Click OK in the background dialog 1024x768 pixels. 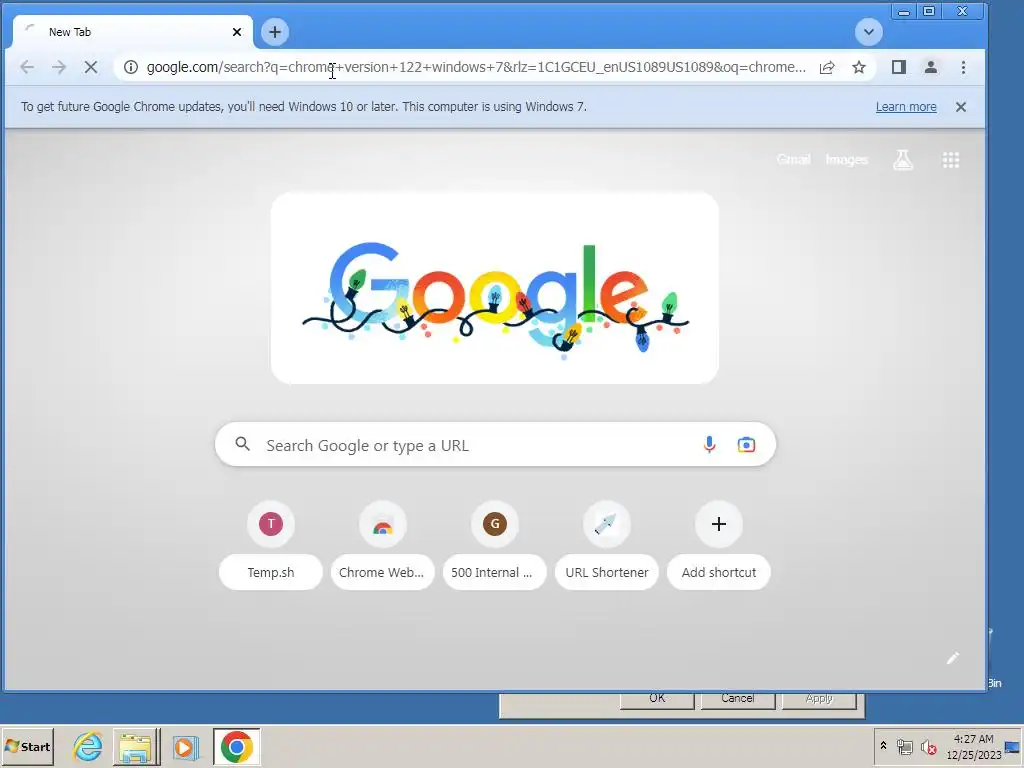pos(657,699)
